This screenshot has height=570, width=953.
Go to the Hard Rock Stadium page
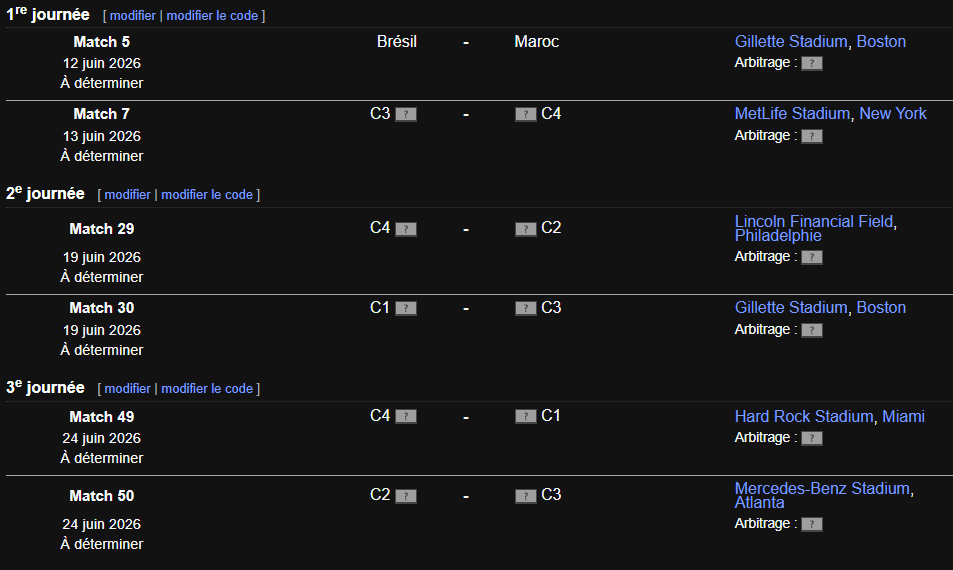click(x=803, y=417)
